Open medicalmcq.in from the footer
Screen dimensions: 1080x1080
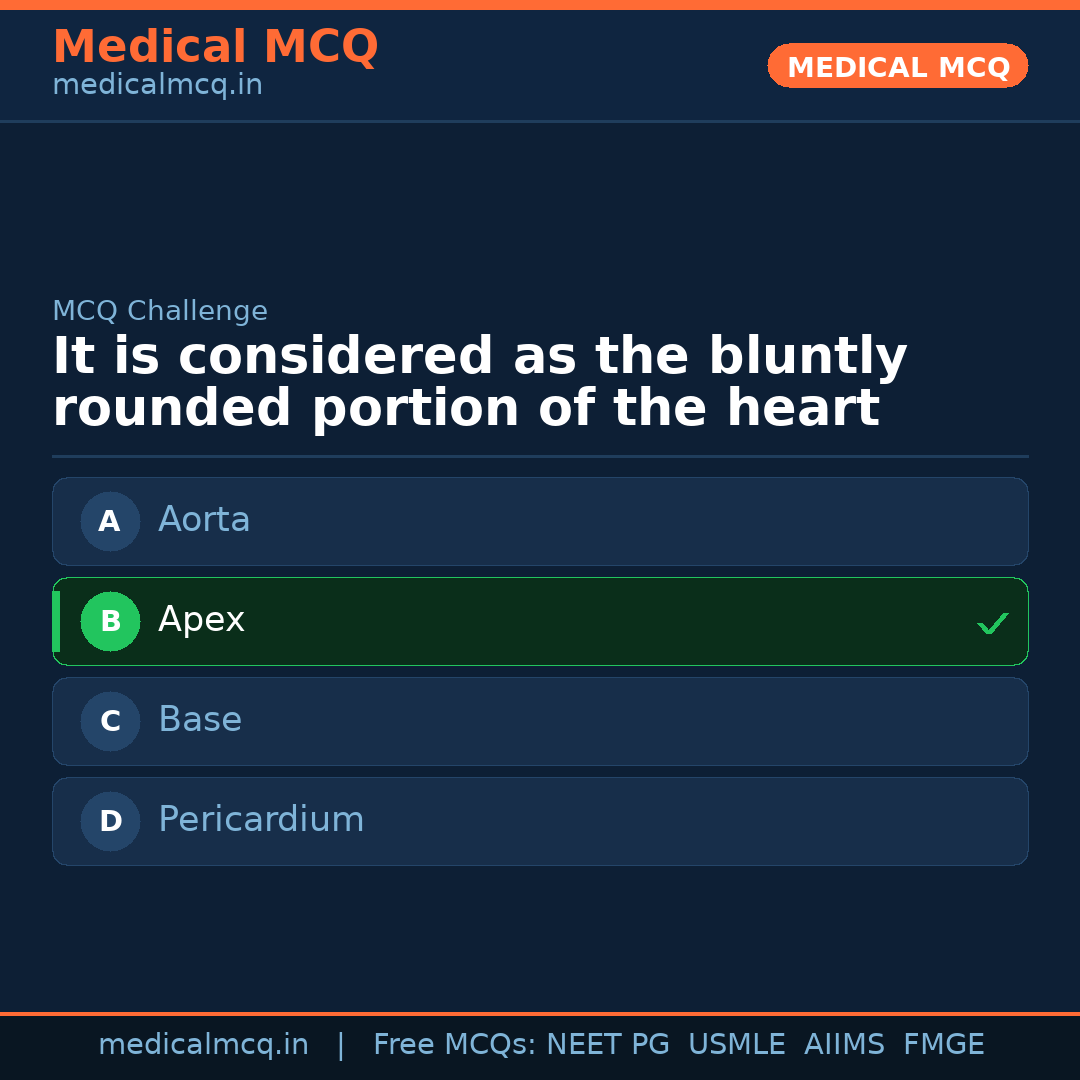(x=204, y=1043)
